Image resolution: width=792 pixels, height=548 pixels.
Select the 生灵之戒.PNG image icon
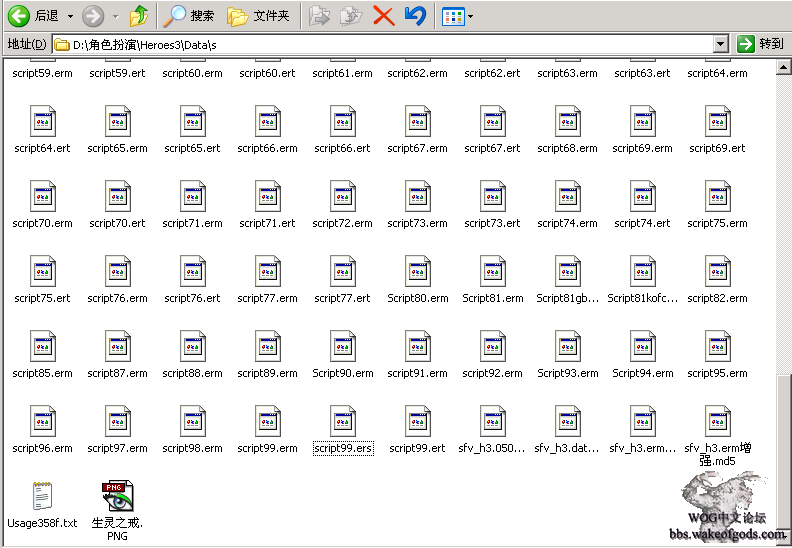(x=117, y=496)
